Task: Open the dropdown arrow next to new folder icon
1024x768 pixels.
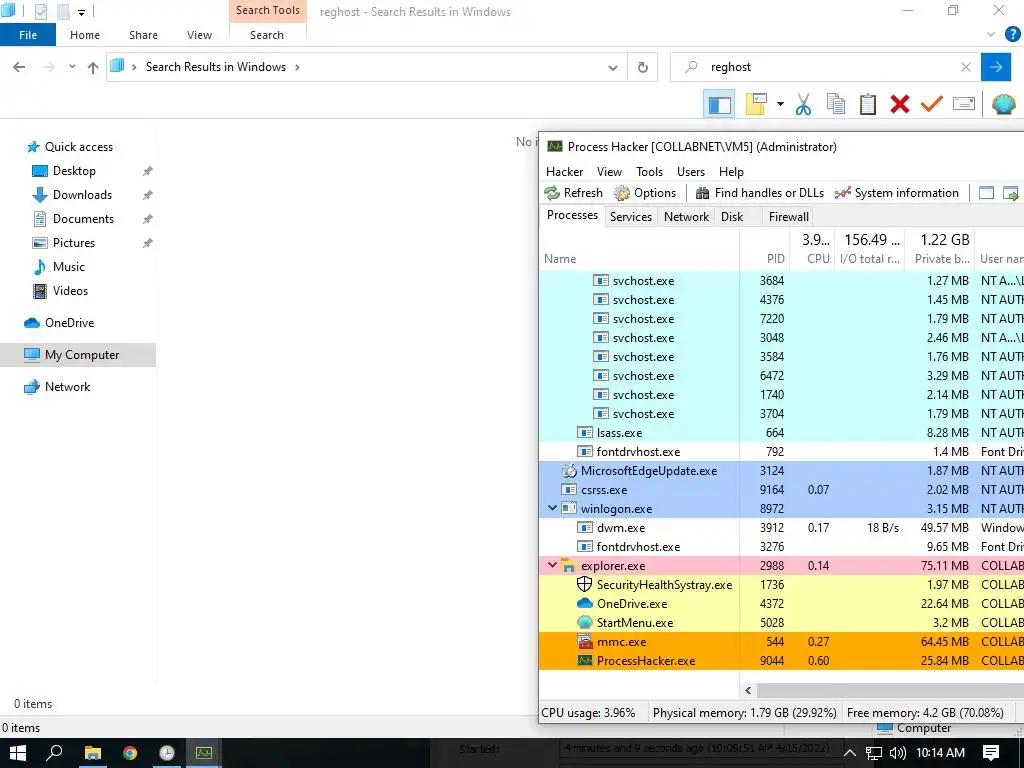Action: 780,104
